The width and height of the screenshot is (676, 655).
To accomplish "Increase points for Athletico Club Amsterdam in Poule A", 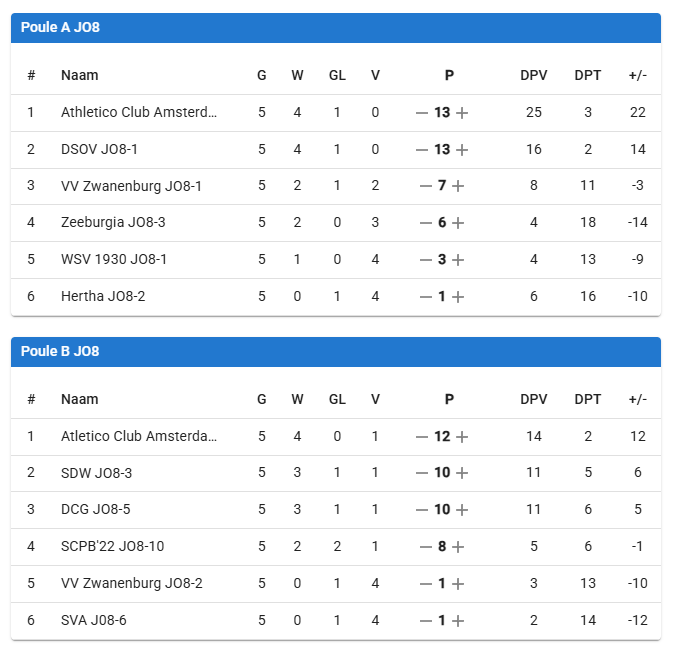I will coord(461,113).
